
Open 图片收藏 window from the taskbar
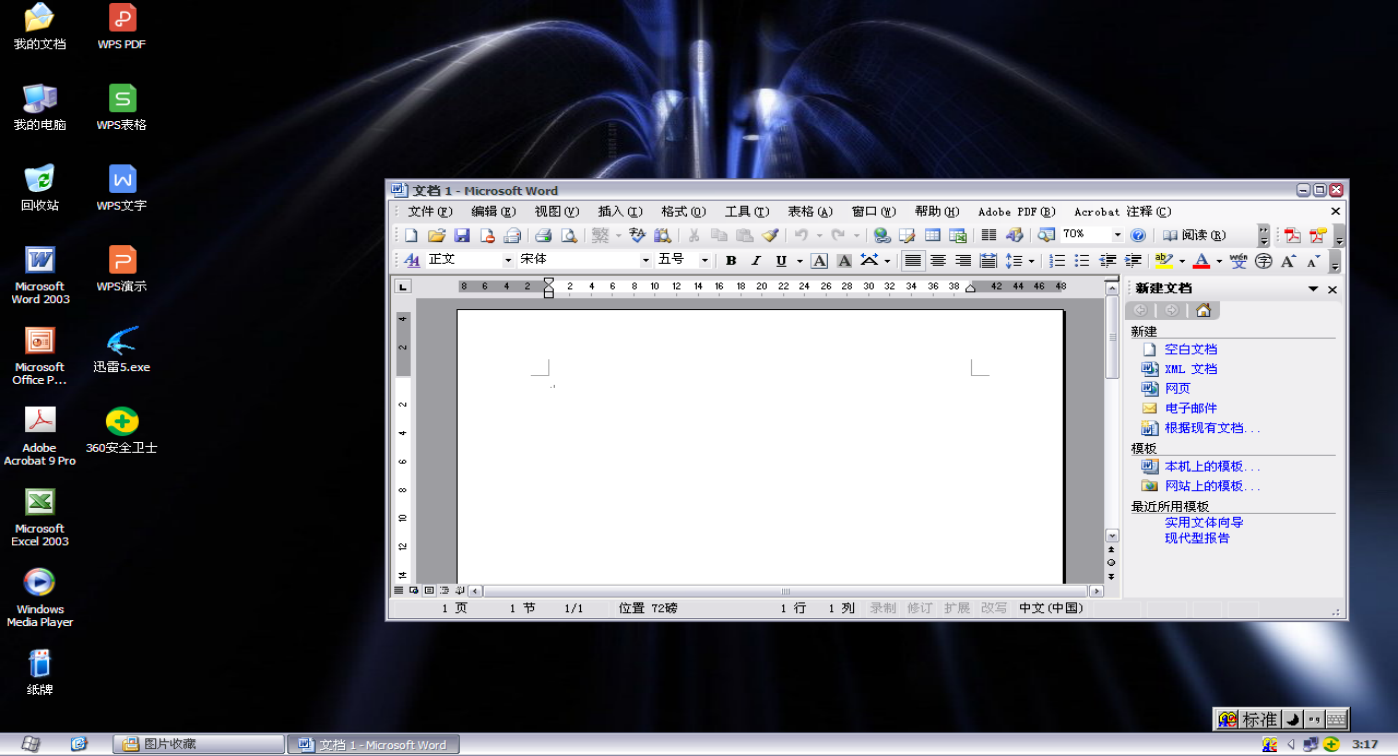click(198, 744)
